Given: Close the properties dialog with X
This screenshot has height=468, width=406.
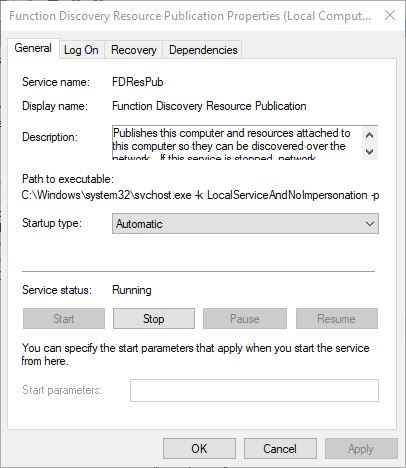Looking at the screenshot, I should (390, 15).
